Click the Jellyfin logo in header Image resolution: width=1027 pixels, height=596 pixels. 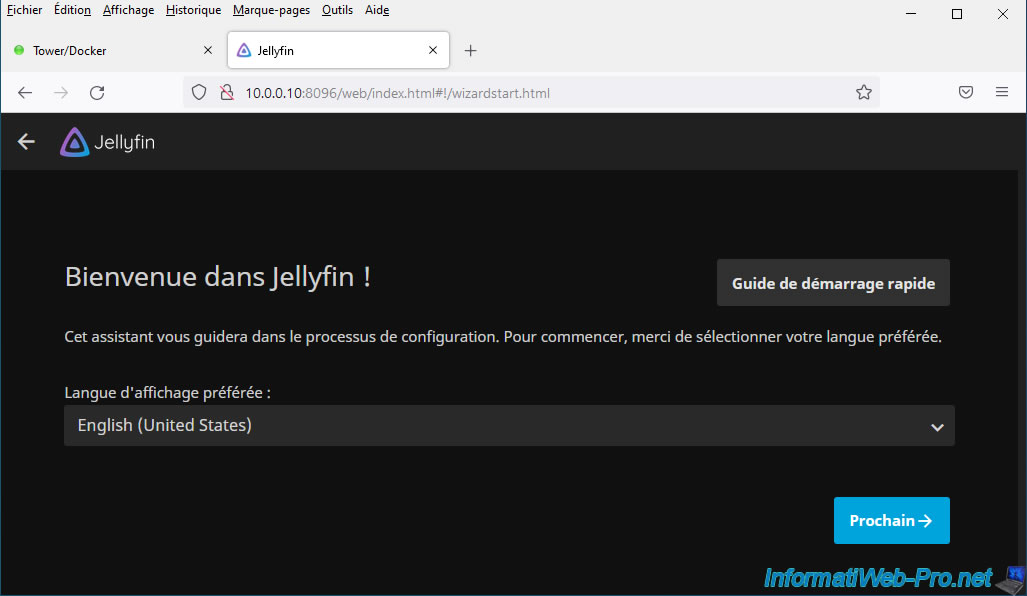(107, 142)
